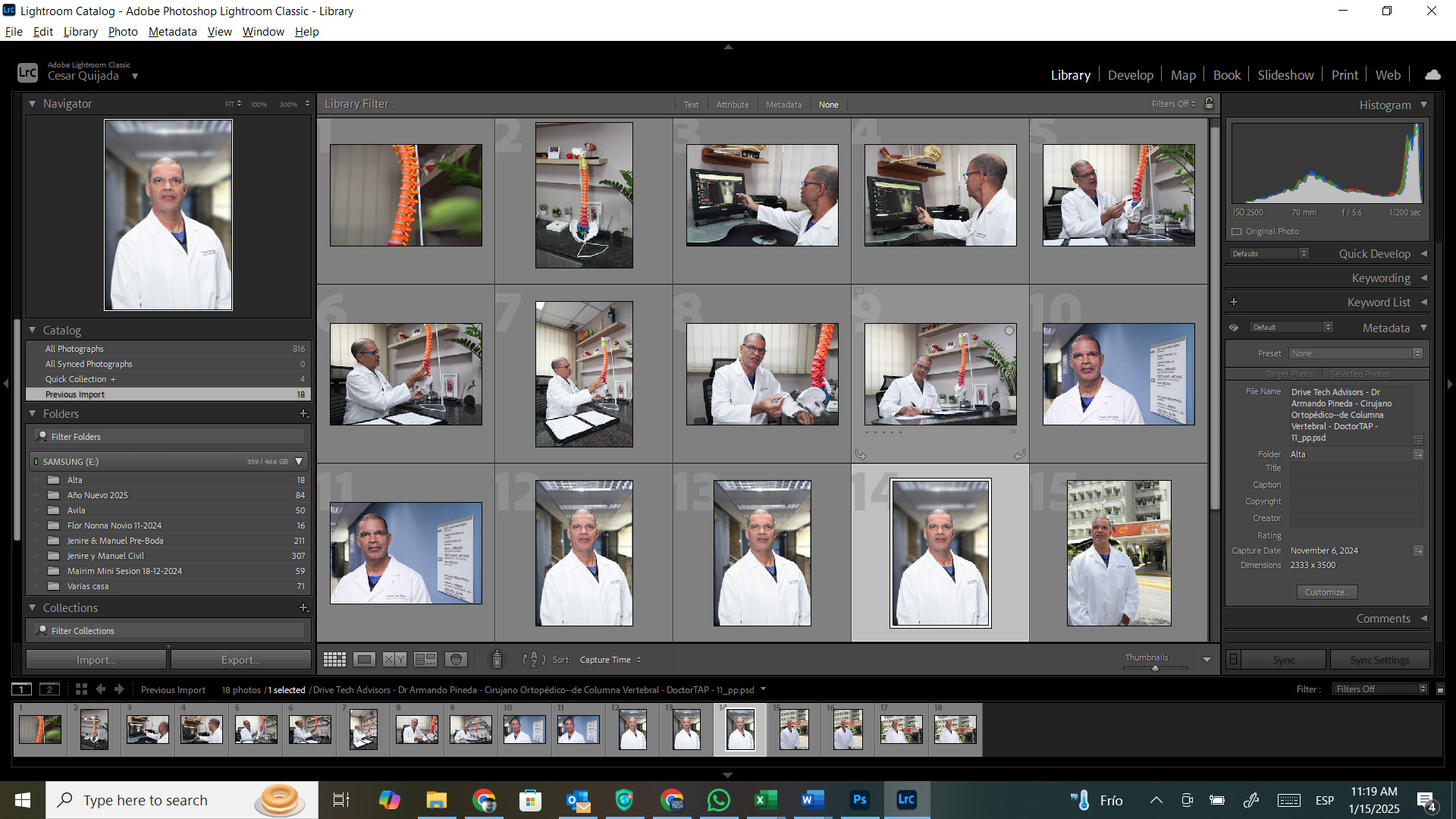Image resolution: width=1456 pixels, height=819 pixels.
Task: Open Compare view (XY icon)
Action: click(x=394, y=660)
